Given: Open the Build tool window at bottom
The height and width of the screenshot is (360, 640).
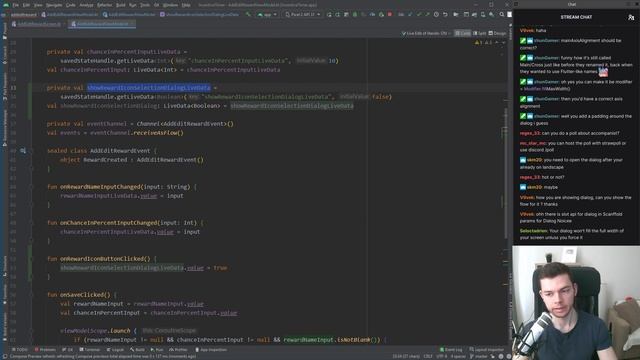Looking at the screenshot, I should coord(138,350).
